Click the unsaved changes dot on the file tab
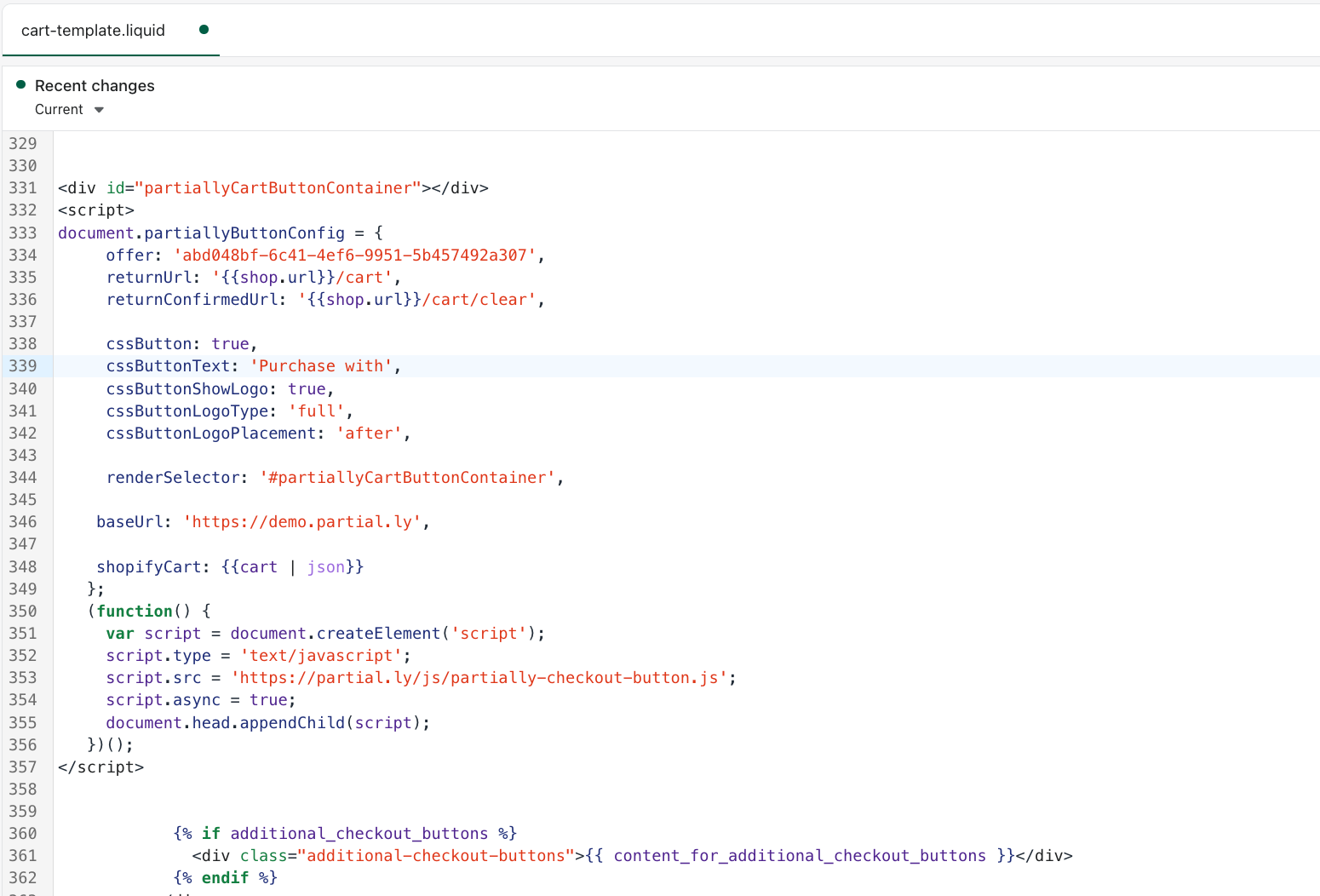1320x896 pixels. 204,28
